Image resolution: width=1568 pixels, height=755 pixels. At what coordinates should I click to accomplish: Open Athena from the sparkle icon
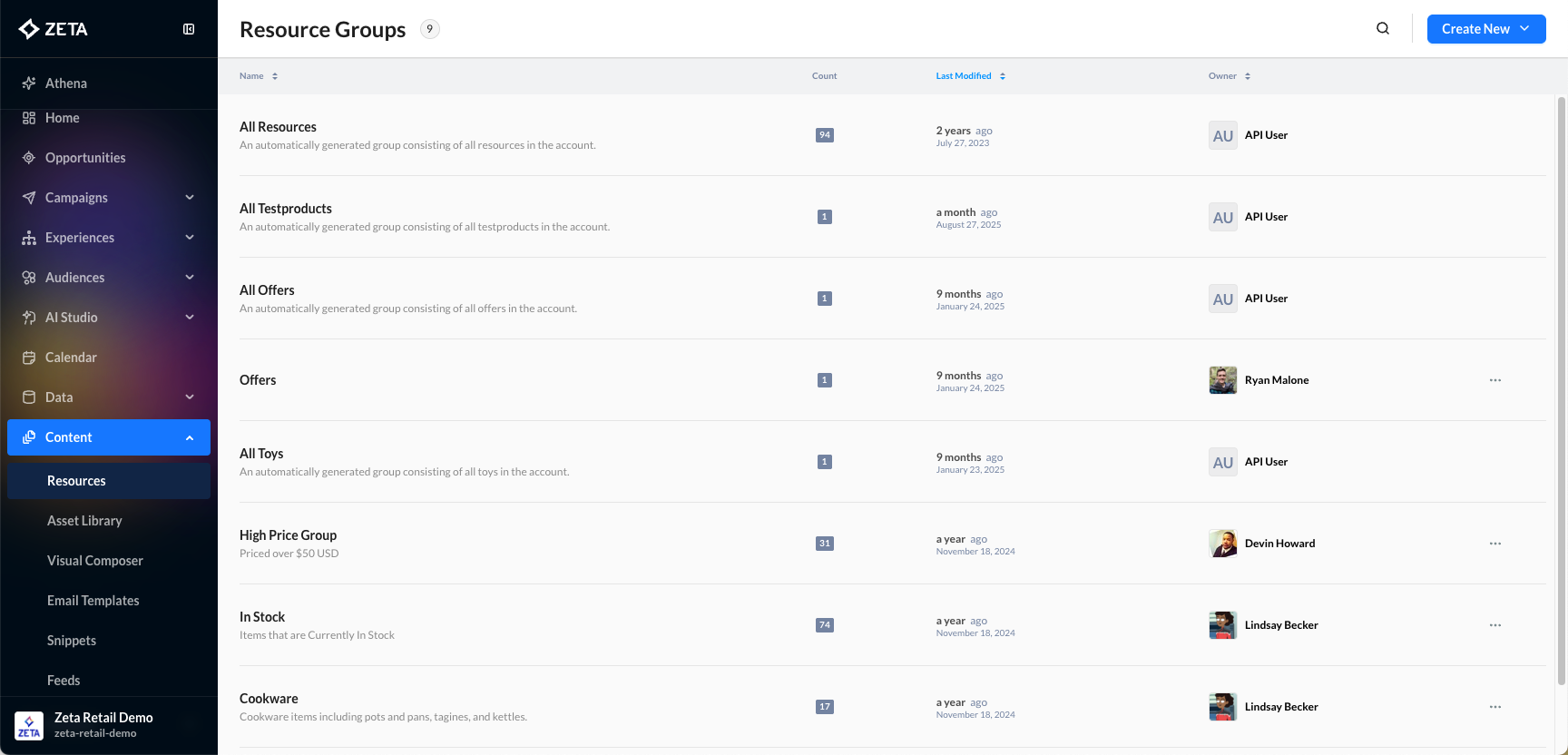(x=29, y=83)
